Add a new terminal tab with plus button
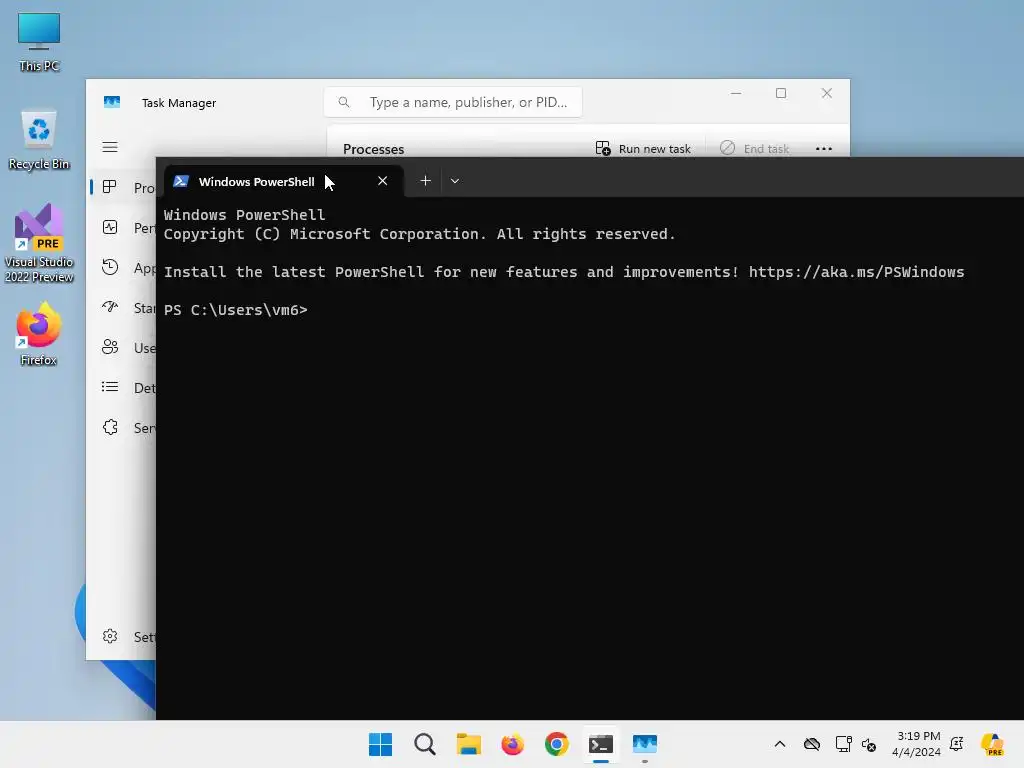This screenshot has height=768, width=1024. [425, 181]
